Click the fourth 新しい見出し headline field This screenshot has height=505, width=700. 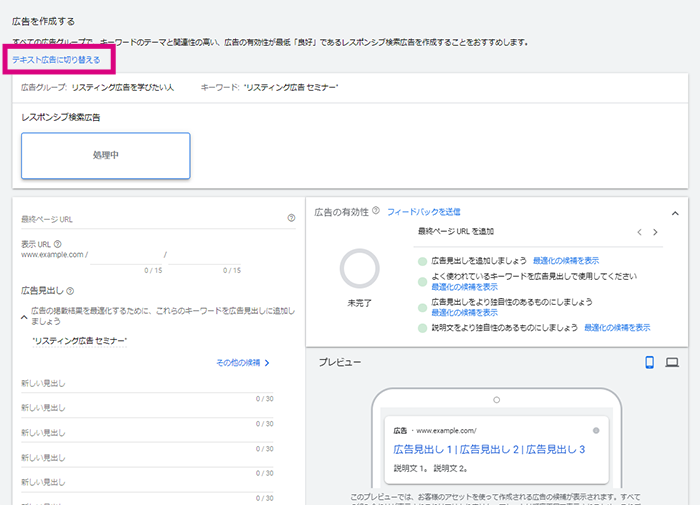147,458
